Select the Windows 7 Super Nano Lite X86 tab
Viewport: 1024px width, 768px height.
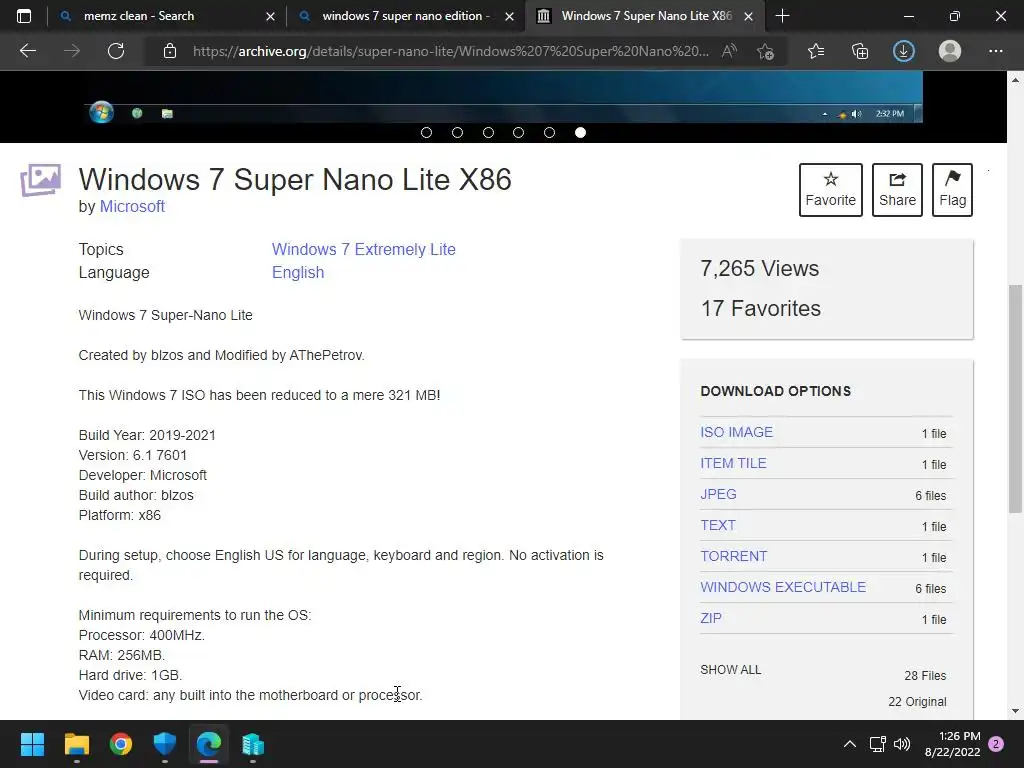coord(645,16)
